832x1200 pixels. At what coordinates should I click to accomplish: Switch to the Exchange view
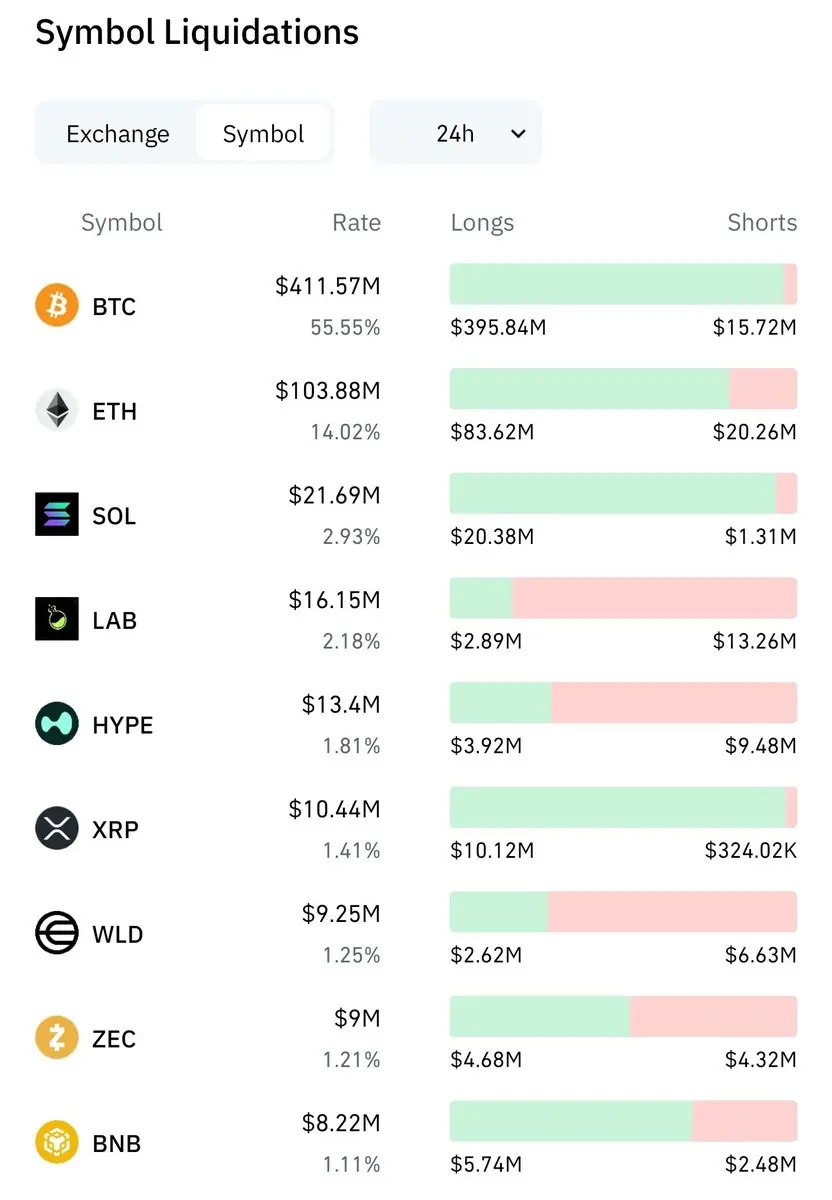coord(117,134)
